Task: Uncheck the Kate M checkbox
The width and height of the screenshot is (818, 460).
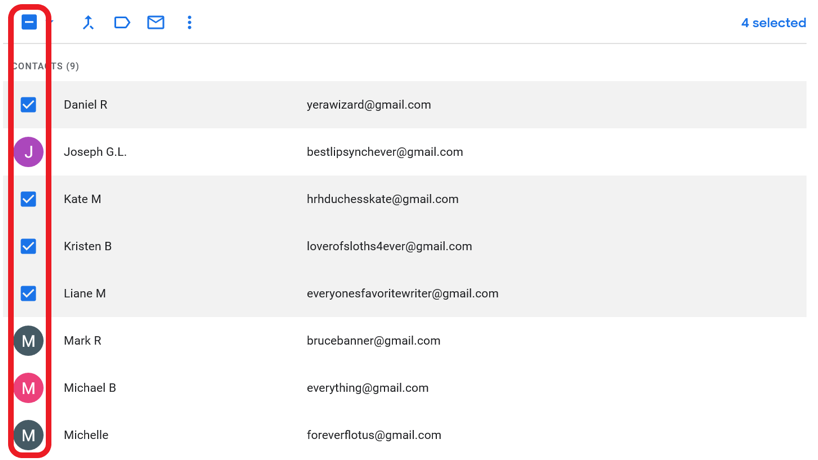Action: 28,199
